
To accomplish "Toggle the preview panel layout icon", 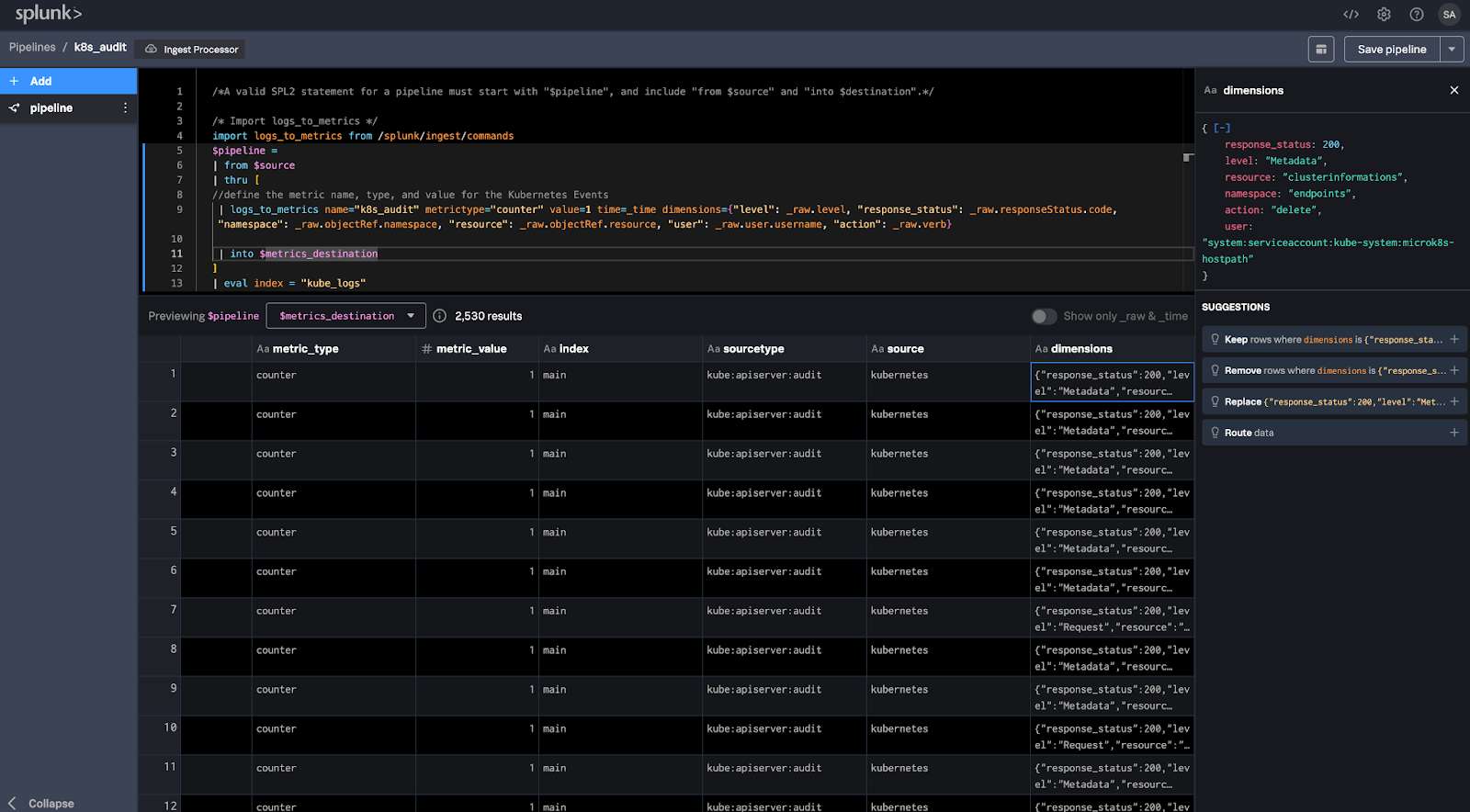I will (x=1321, y=50).
